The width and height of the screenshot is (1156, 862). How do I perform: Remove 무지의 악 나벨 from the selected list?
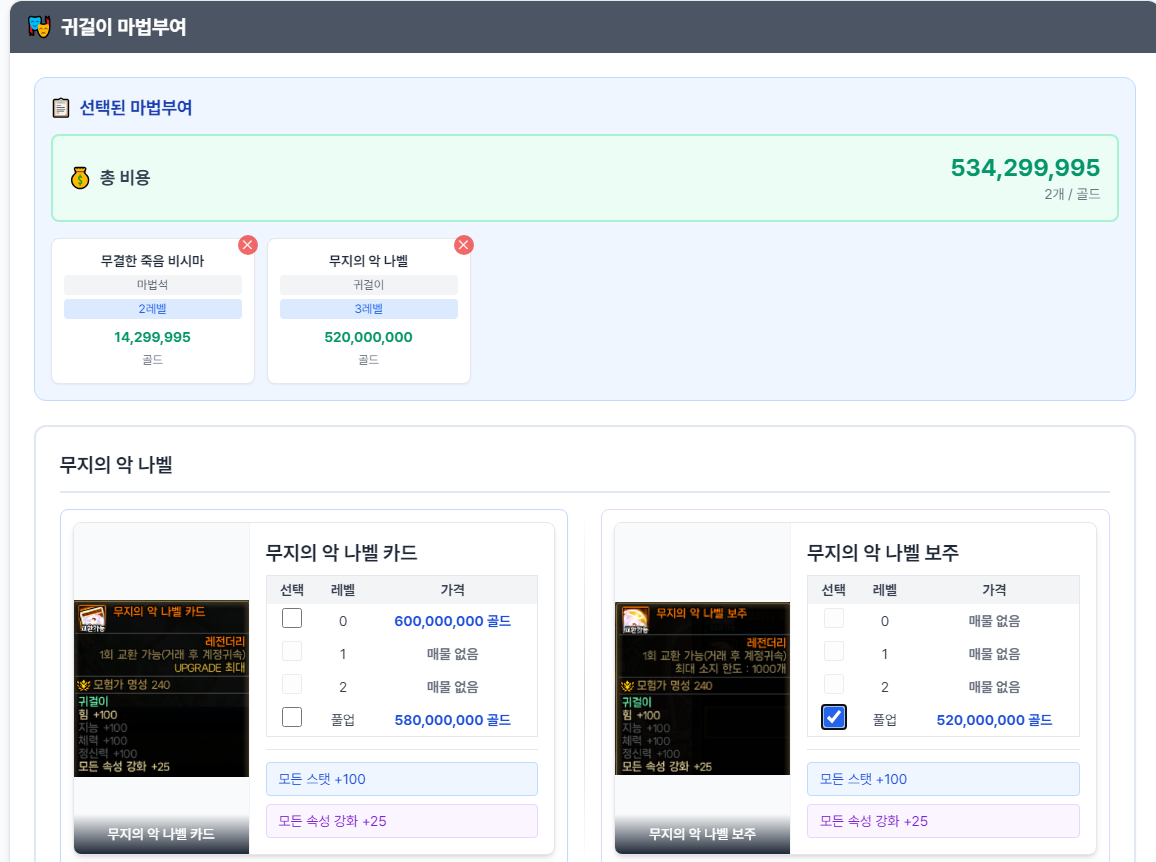pos(464,245)
